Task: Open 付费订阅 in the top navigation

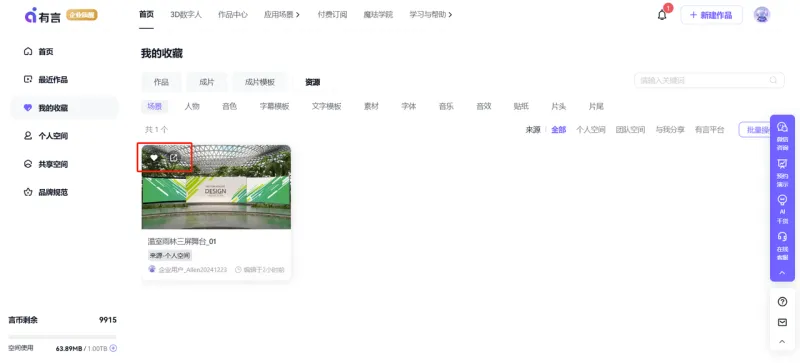Action: click(x=332, y=15)
